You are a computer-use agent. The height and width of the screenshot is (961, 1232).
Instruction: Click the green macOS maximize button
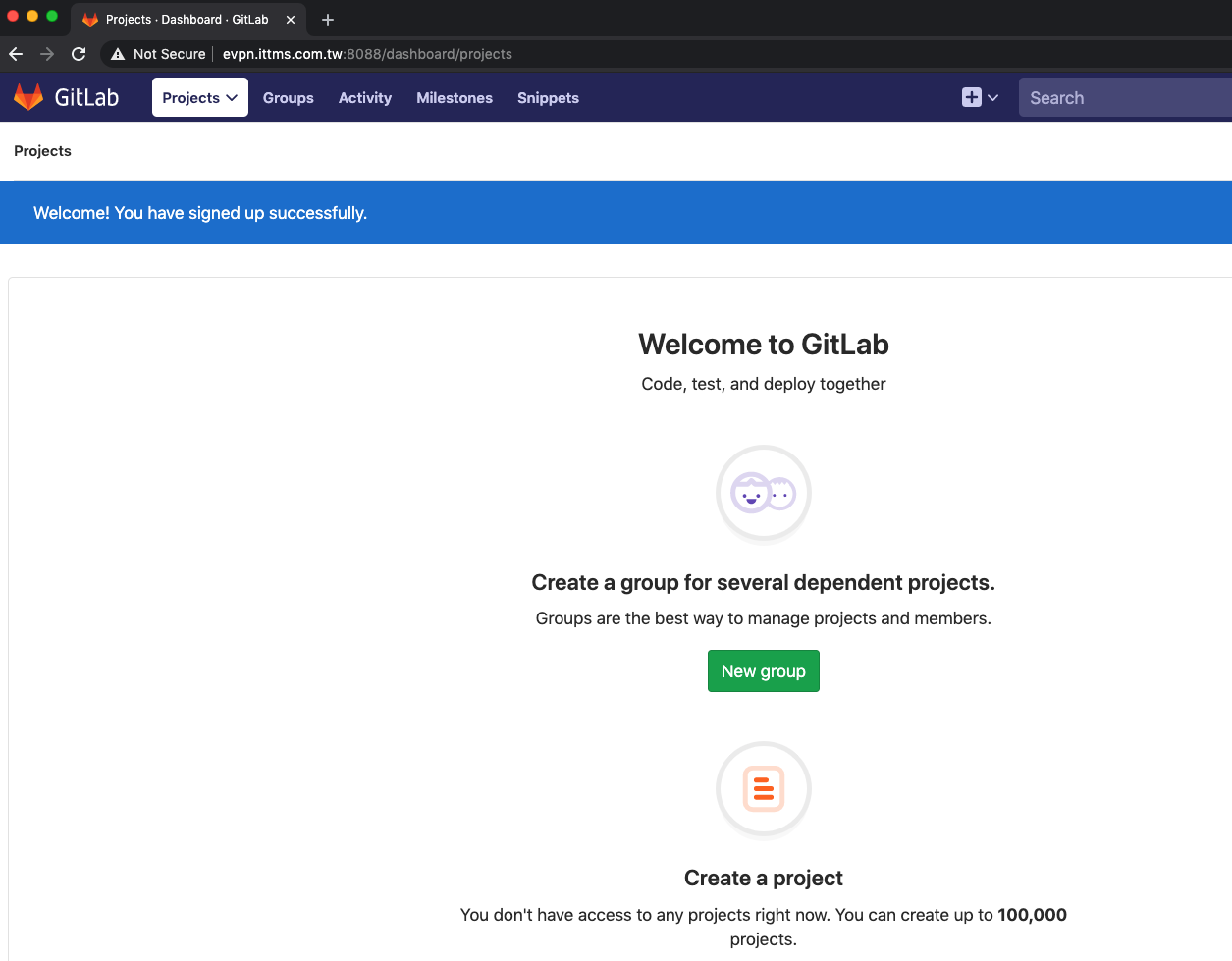tap(52, 16)
